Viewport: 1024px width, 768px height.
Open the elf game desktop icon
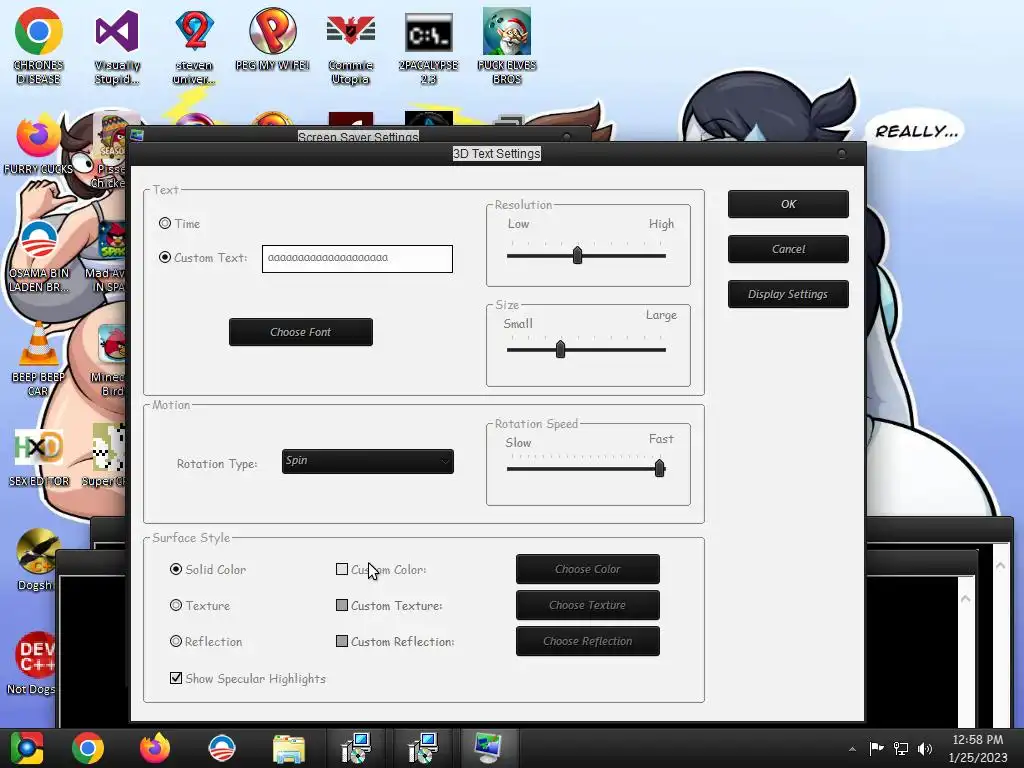click(x=507, y=46)
